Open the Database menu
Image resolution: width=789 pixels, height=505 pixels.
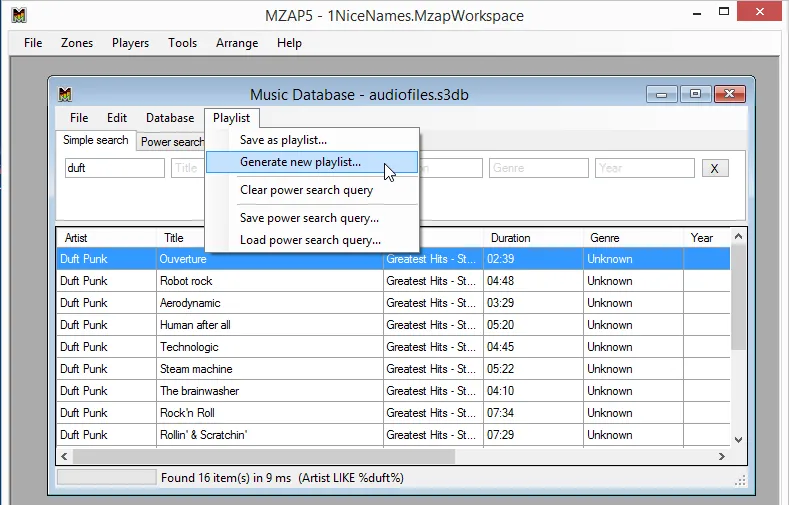(170, 118)
